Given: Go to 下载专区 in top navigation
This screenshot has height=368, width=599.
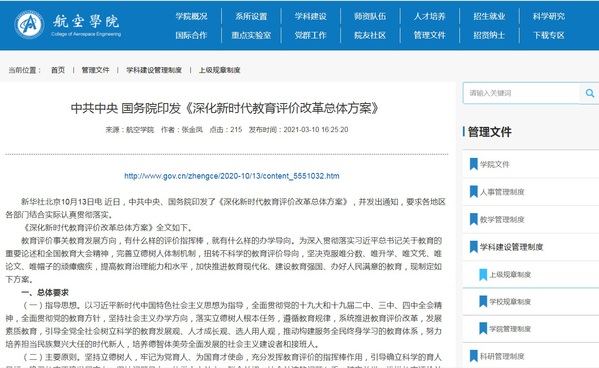Looking at the screenshot, I should tap(549, 35).
